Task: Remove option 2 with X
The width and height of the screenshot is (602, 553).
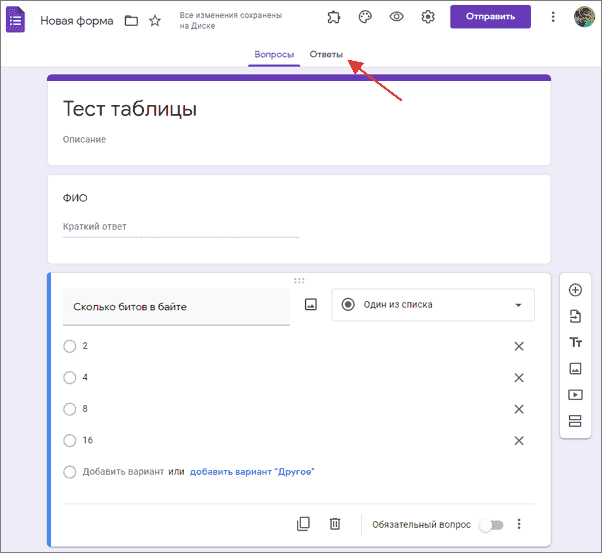Action: tap(519, 346)
